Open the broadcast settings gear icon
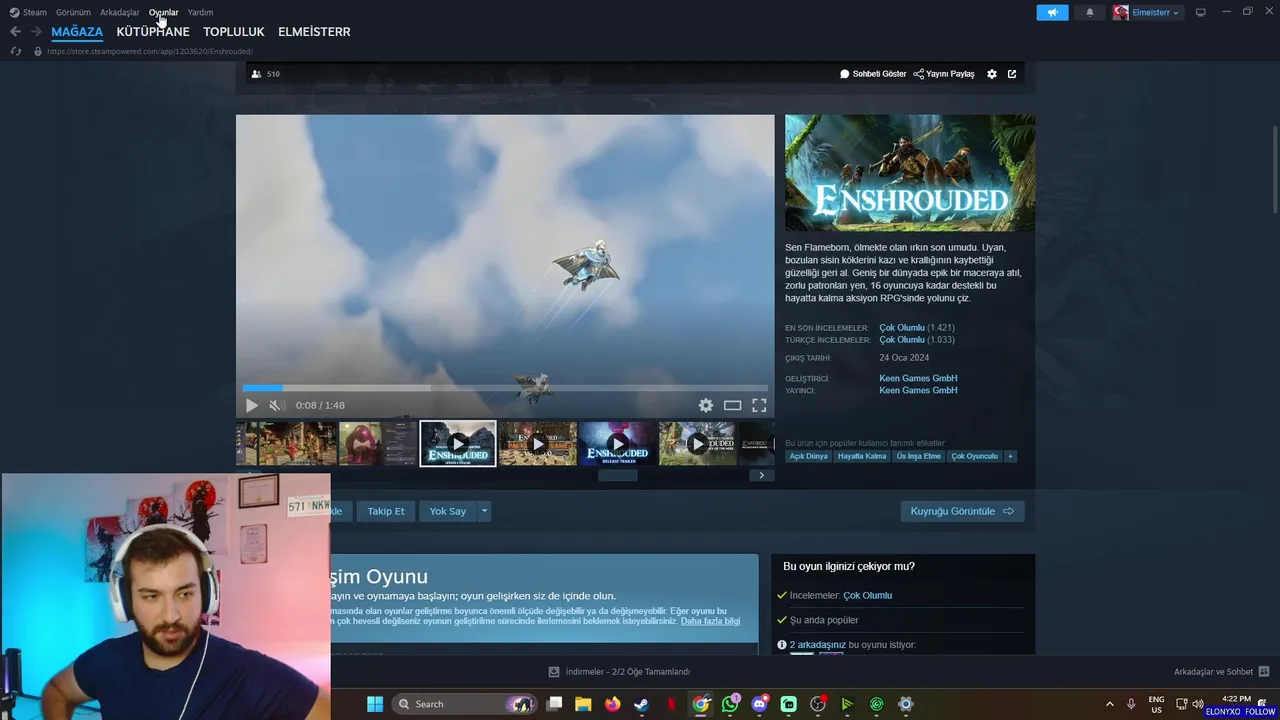This screenshot has width=1280, height=720. click(992, 74)
